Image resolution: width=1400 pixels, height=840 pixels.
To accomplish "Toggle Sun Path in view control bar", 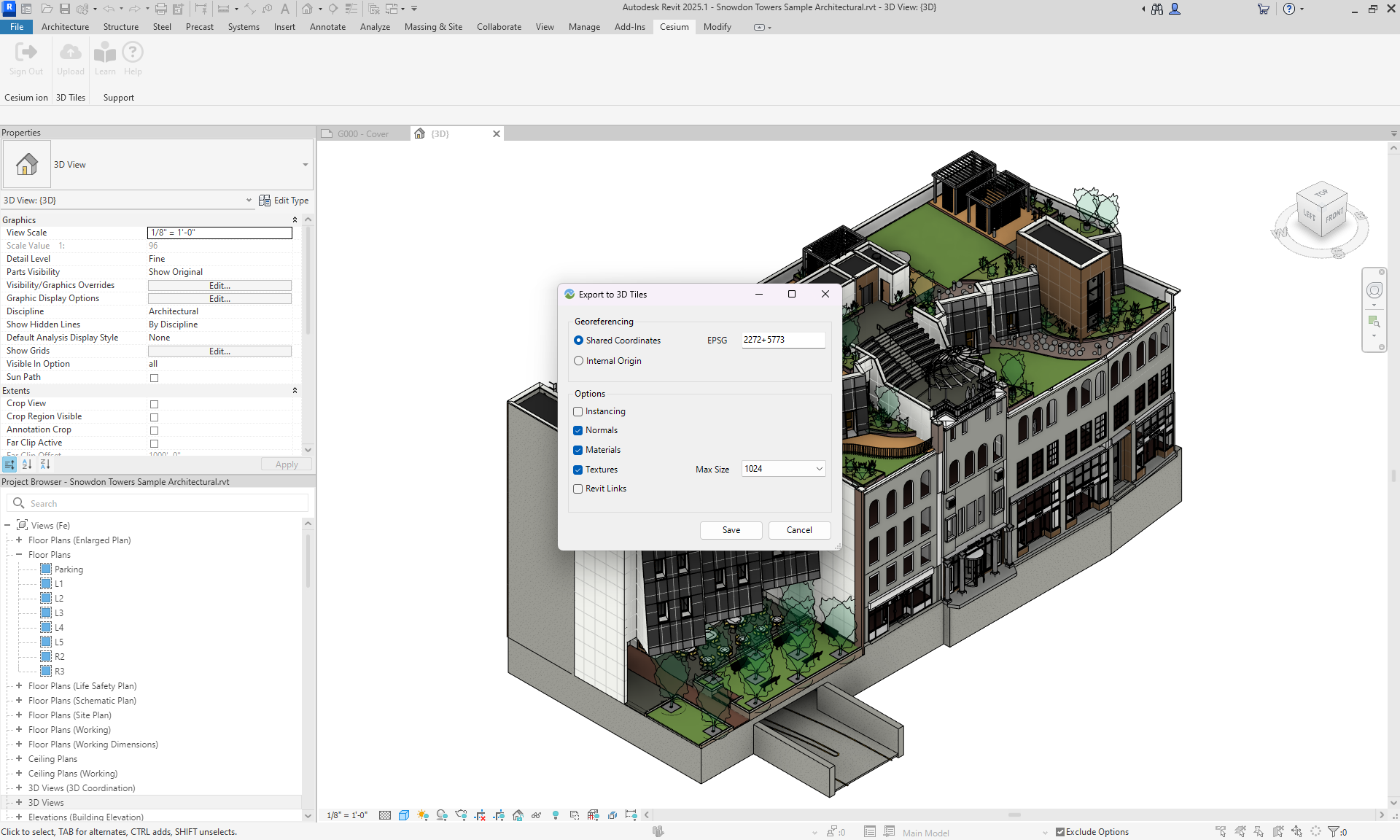I will click(x=423, y=815).
